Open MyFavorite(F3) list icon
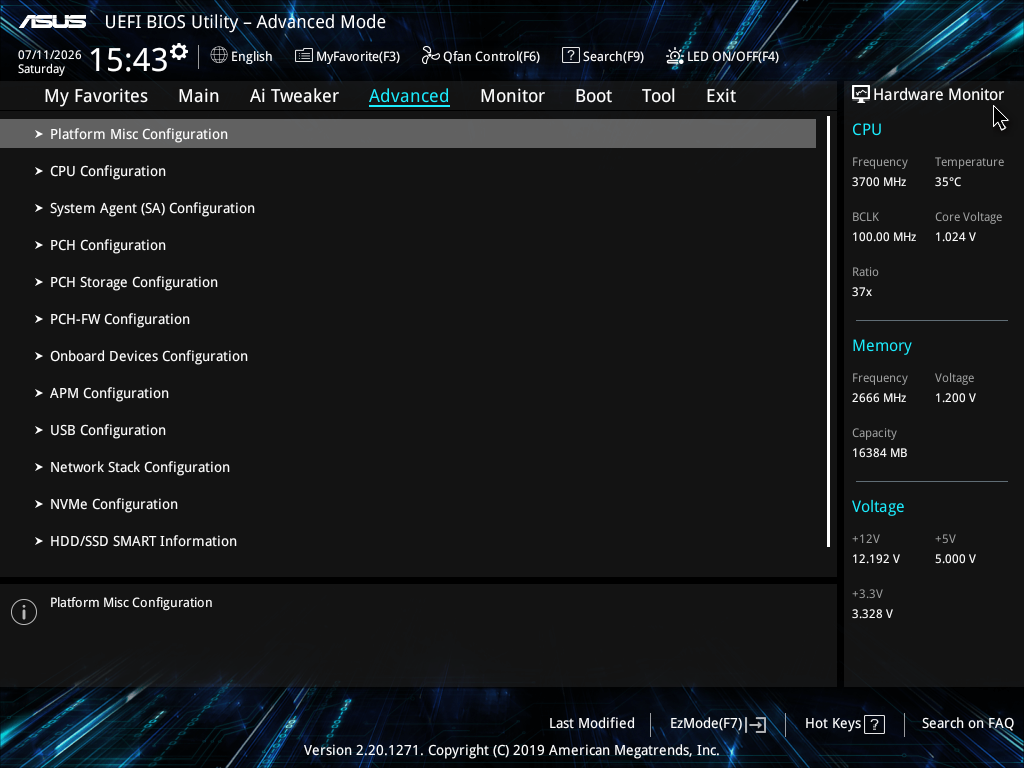 pyautogui.click(x=303, y=56)
